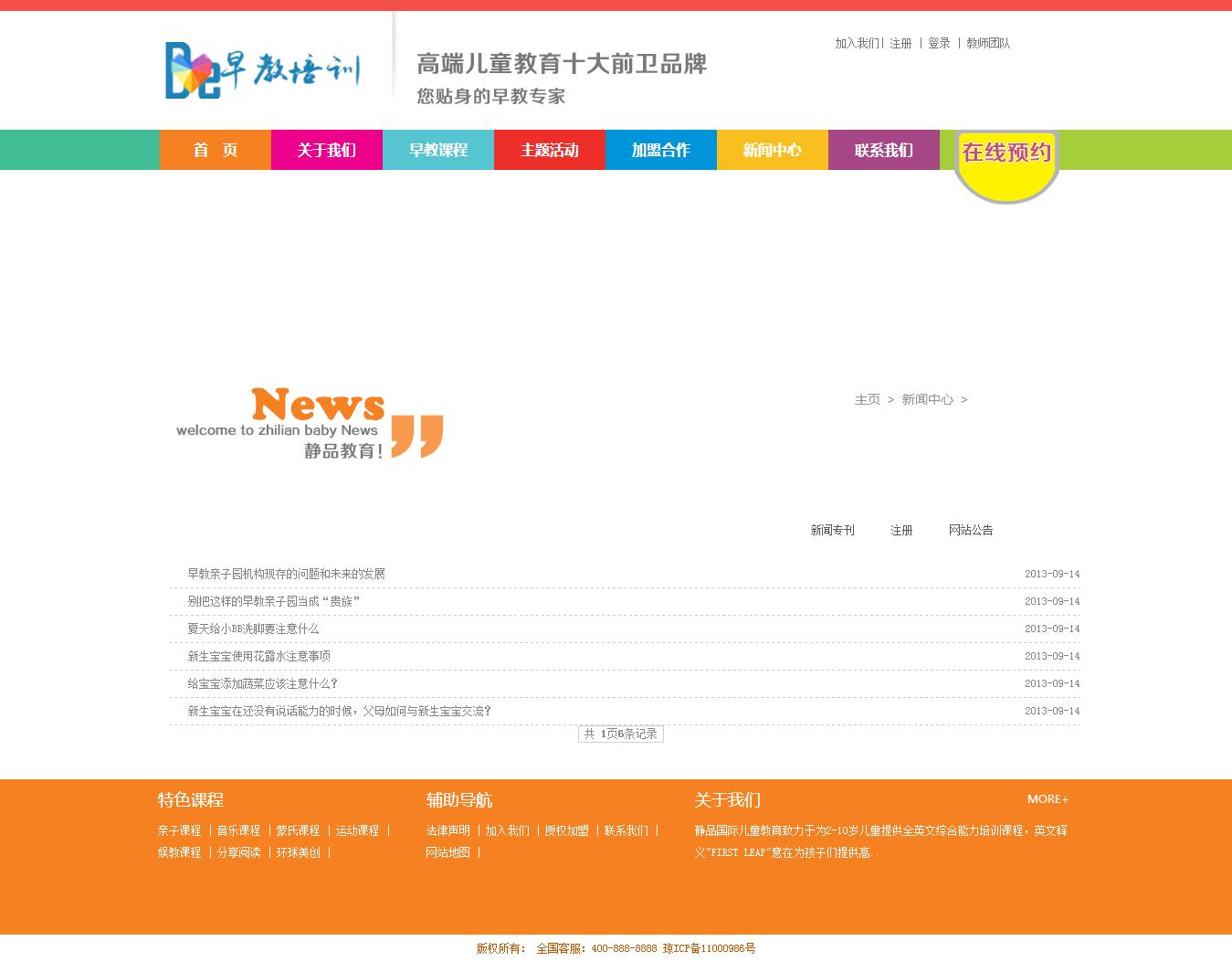Screen dimensions: 1232x962
Task: Click the 加盟合作 menu item
Action: pyautogui.click(x=661, y=150)
